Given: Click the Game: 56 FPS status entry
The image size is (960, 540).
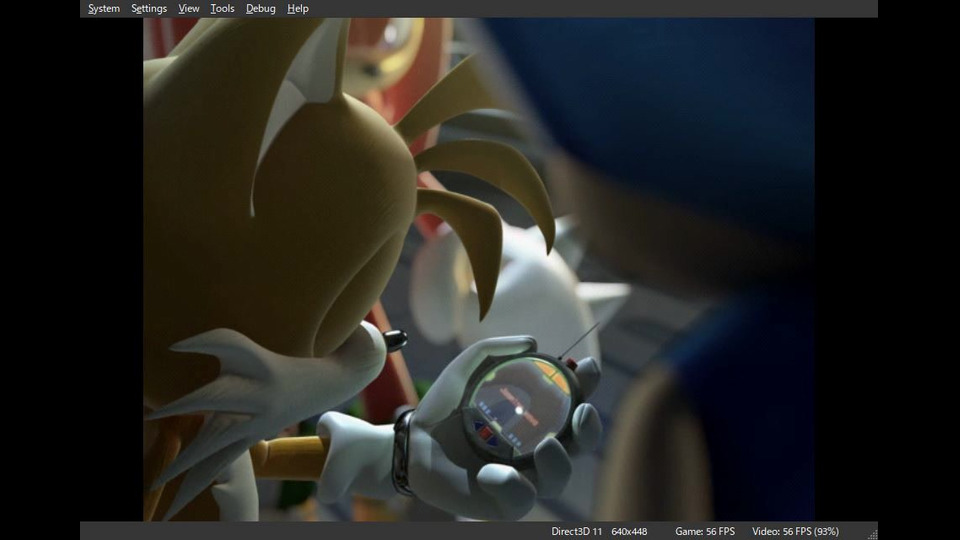Looking at the screenshot, I should coord(705,531).
